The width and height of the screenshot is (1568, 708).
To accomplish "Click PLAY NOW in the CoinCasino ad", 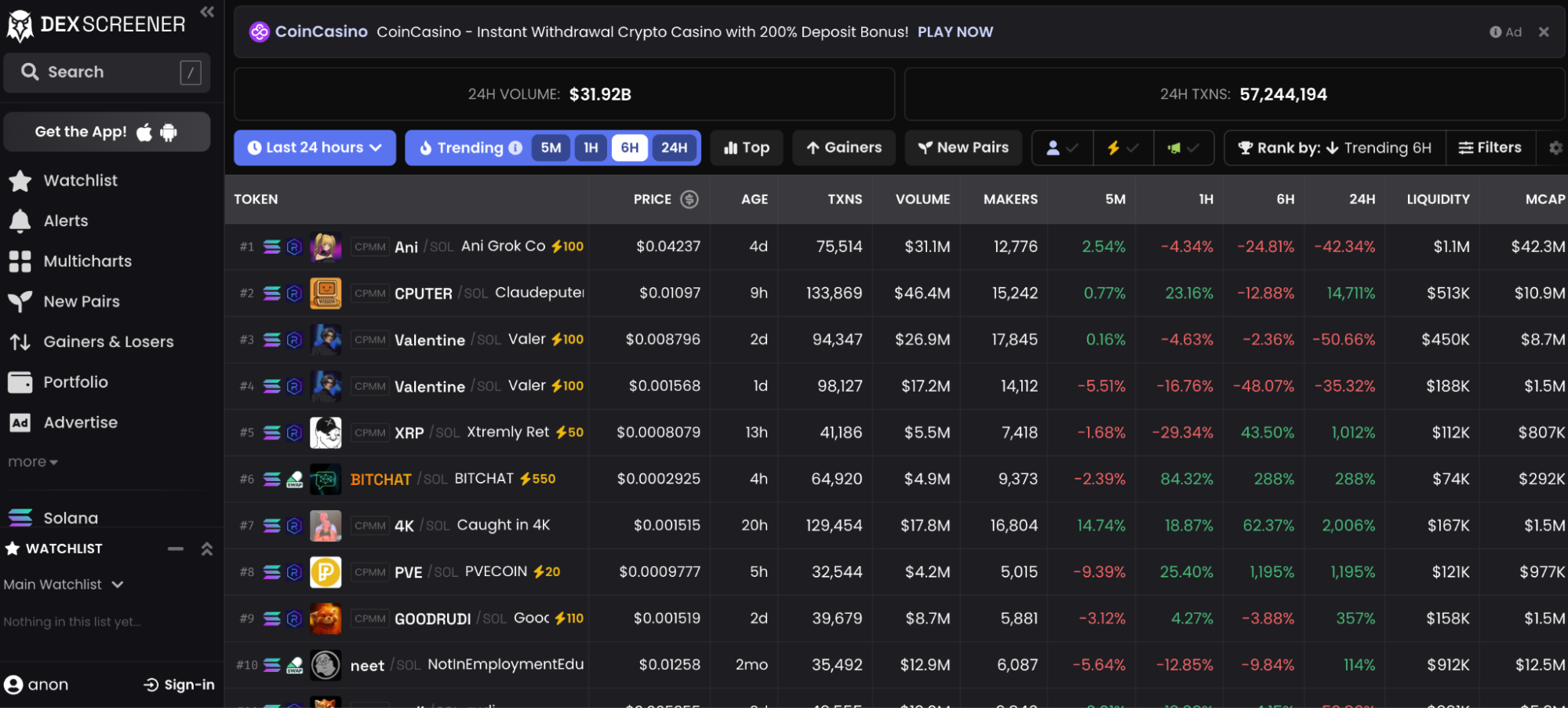I will click(955, 32).
